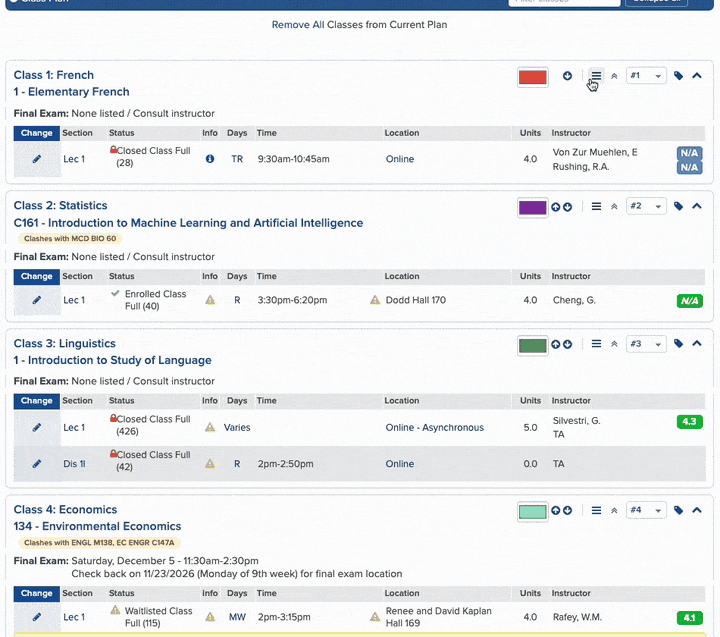
Task: Click double-chevron up icon for Statistics class
Action: (614, 207)
